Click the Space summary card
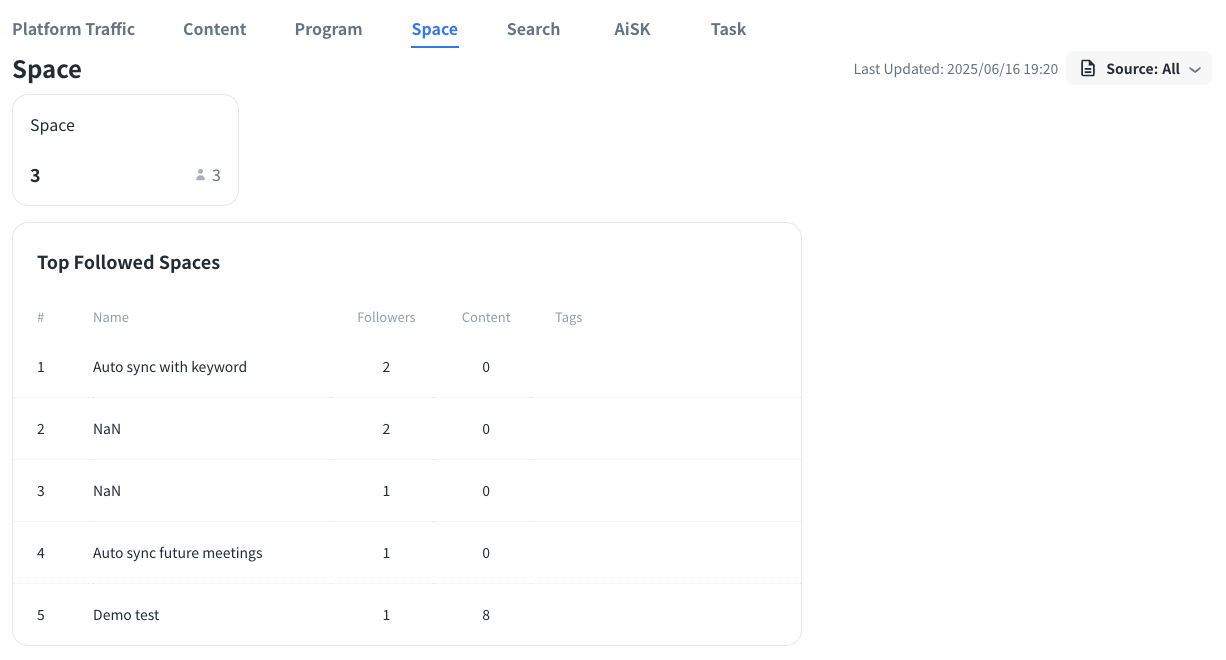This screenshot has width=1226, height=660. 125,150
